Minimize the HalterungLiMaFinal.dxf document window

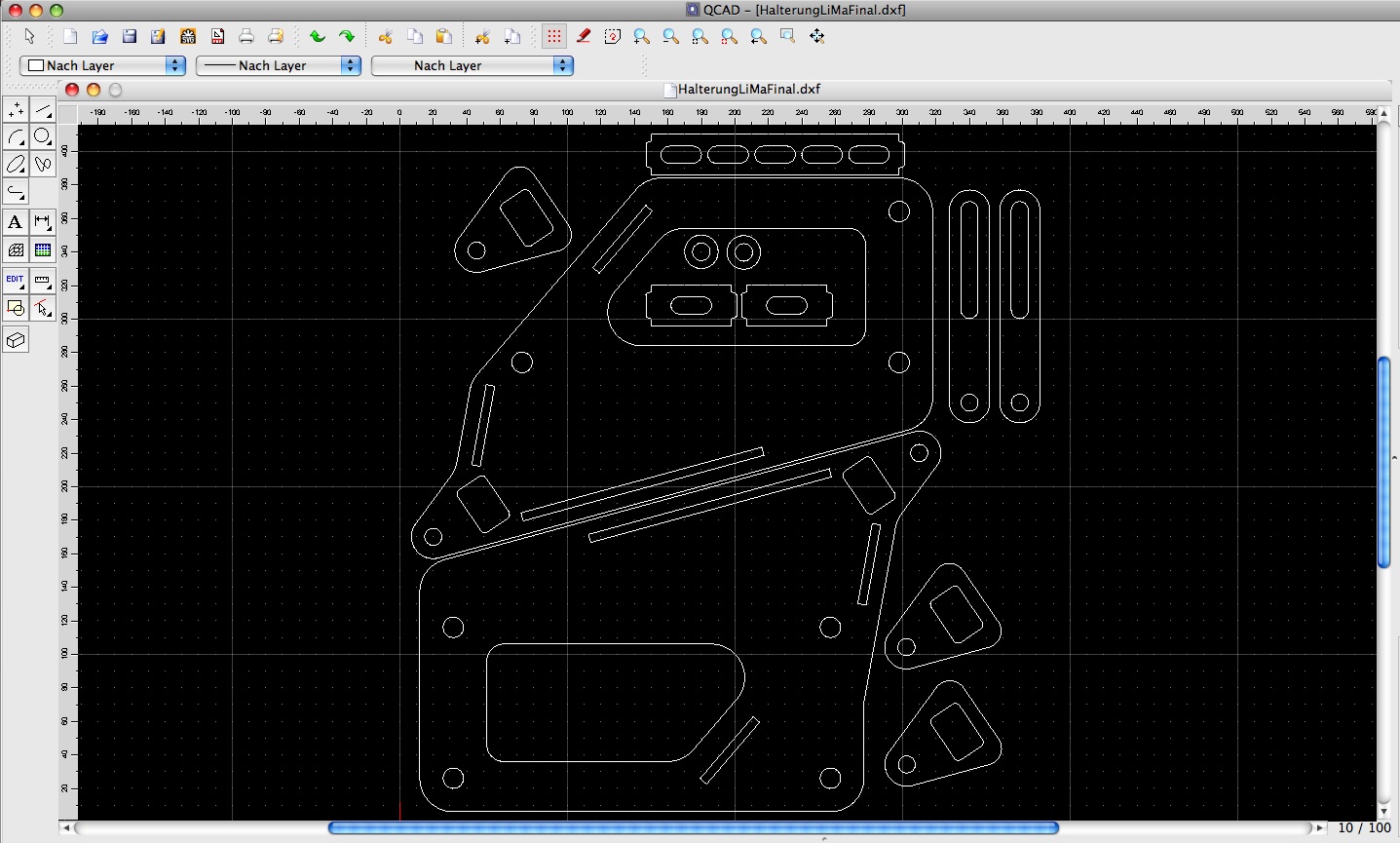tap(94, 90)
